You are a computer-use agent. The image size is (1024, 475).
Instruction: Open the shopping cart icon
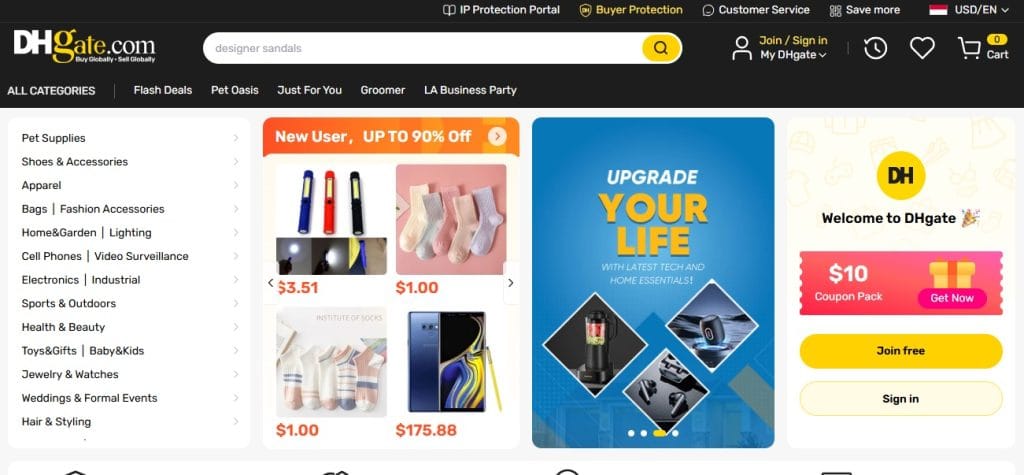click(969, 48)
